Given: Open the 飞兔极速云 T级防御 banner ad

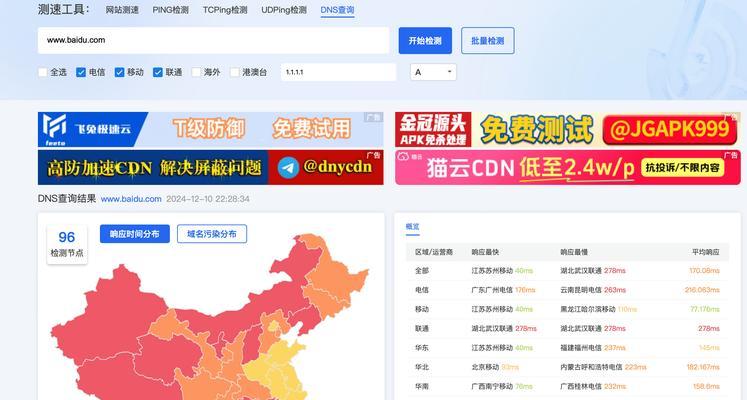Looking at the screenshot, I should coord(211,130).
